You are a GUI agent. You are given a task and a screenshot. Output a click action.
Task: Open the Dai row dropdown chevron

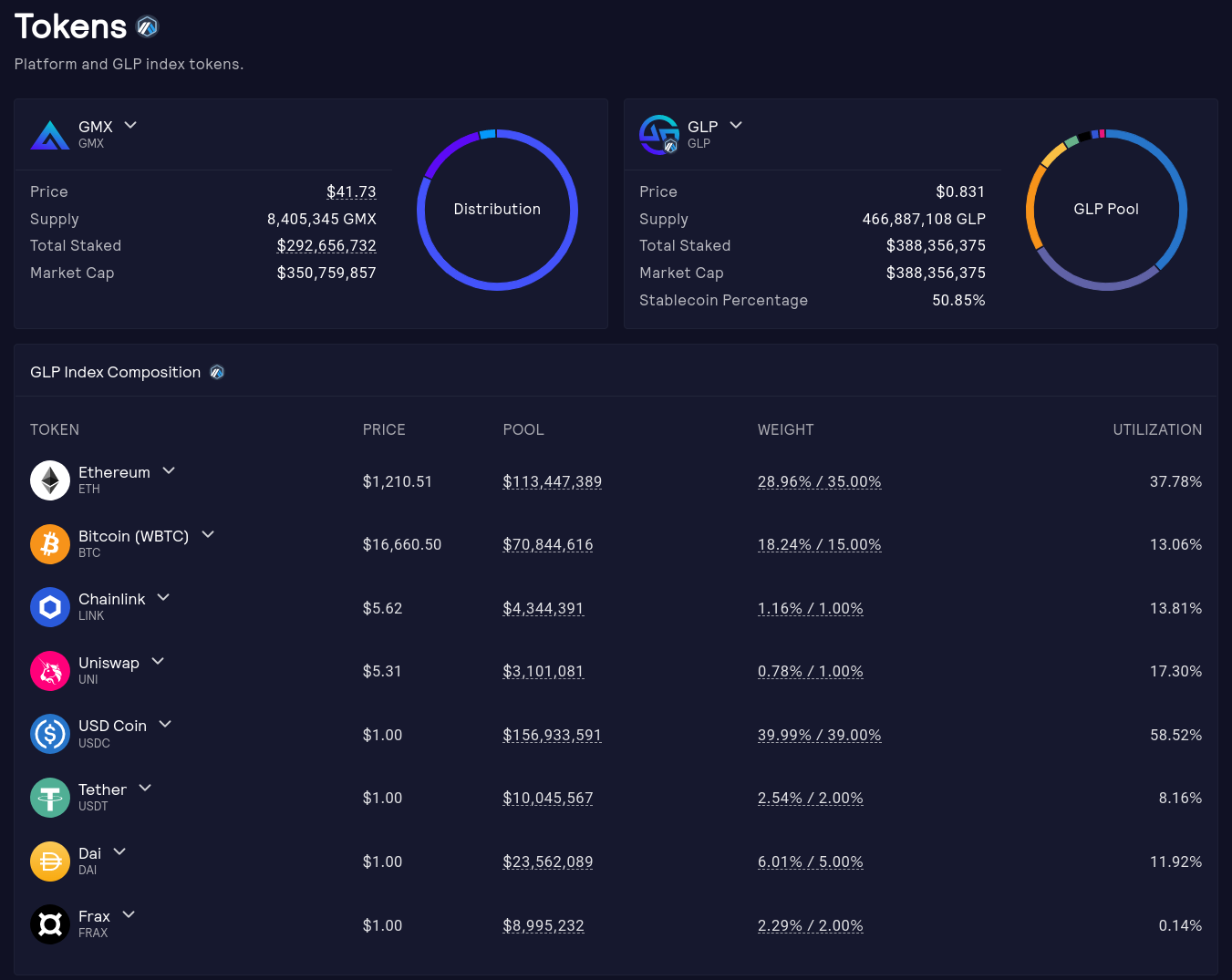click(119, 851)
